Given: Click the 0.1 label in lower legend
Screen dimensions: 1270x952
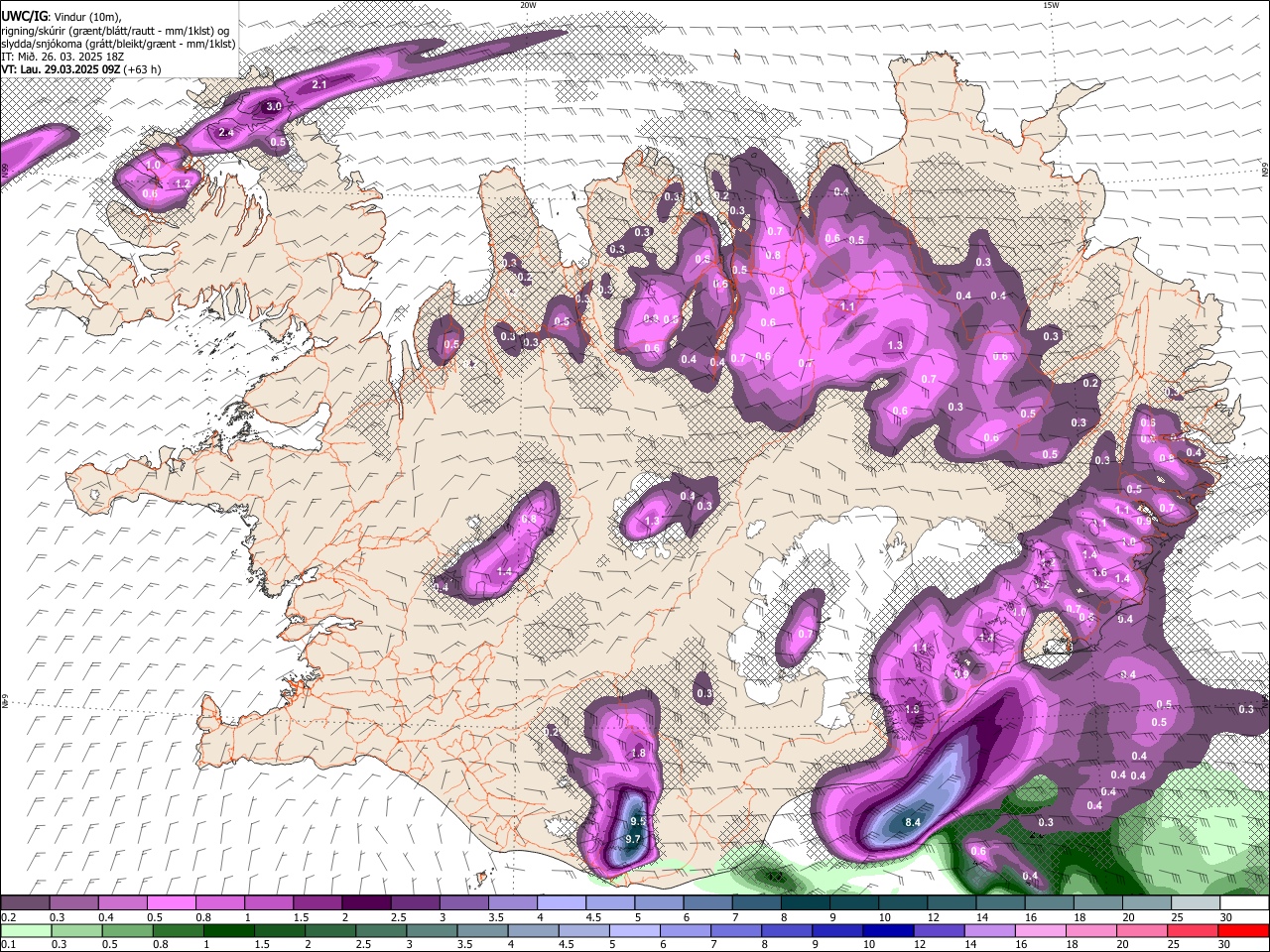Looking at the screenshot, I should [9, 945].
